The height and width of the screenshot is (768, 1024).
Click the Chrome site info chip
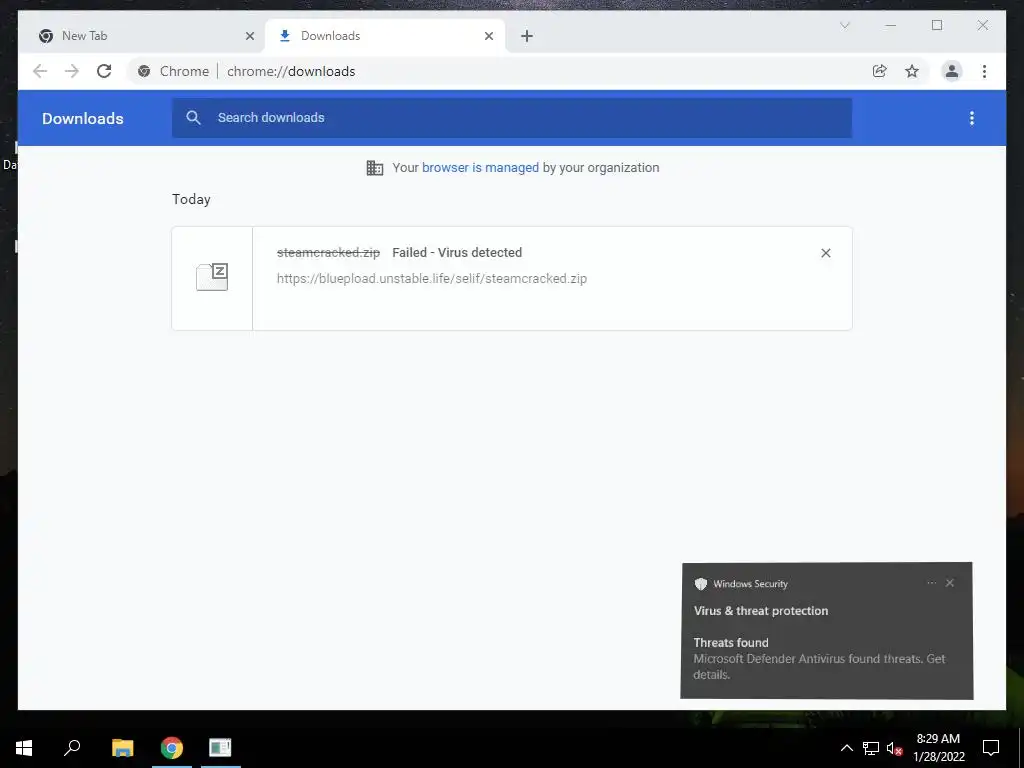(x=174, y=71)
